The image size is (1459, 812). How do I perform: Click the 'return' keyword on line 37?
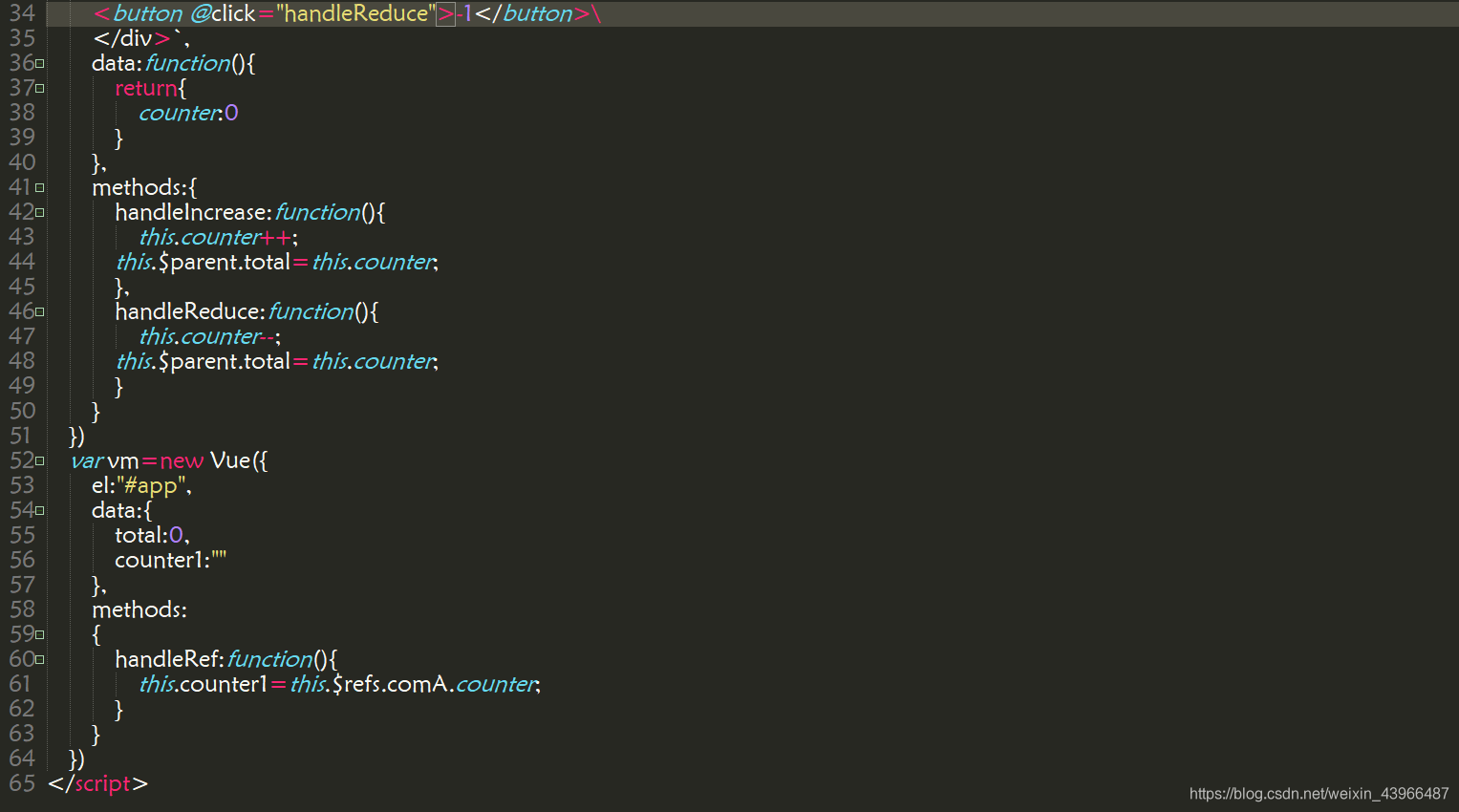(x=146, y=88)
